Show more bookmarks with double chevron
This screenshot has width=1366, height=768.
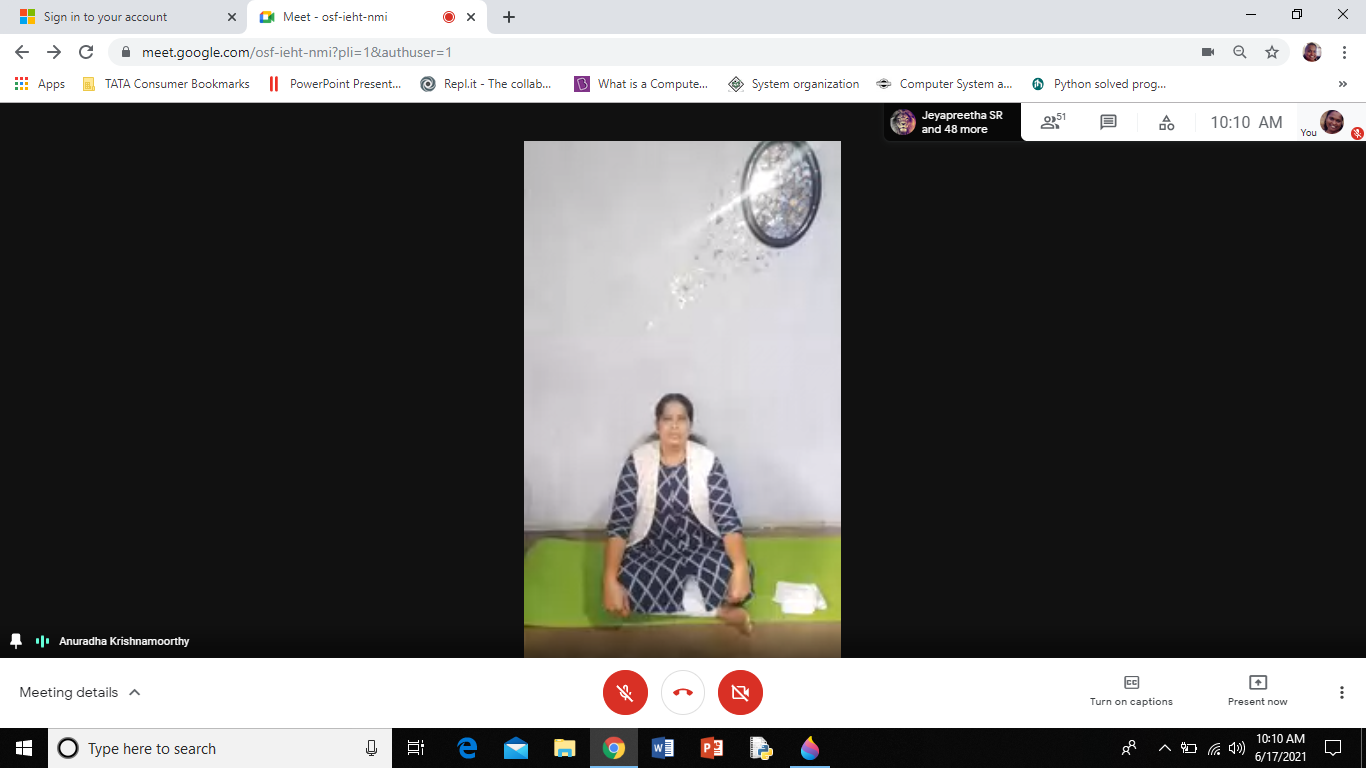pos(1342,84)
